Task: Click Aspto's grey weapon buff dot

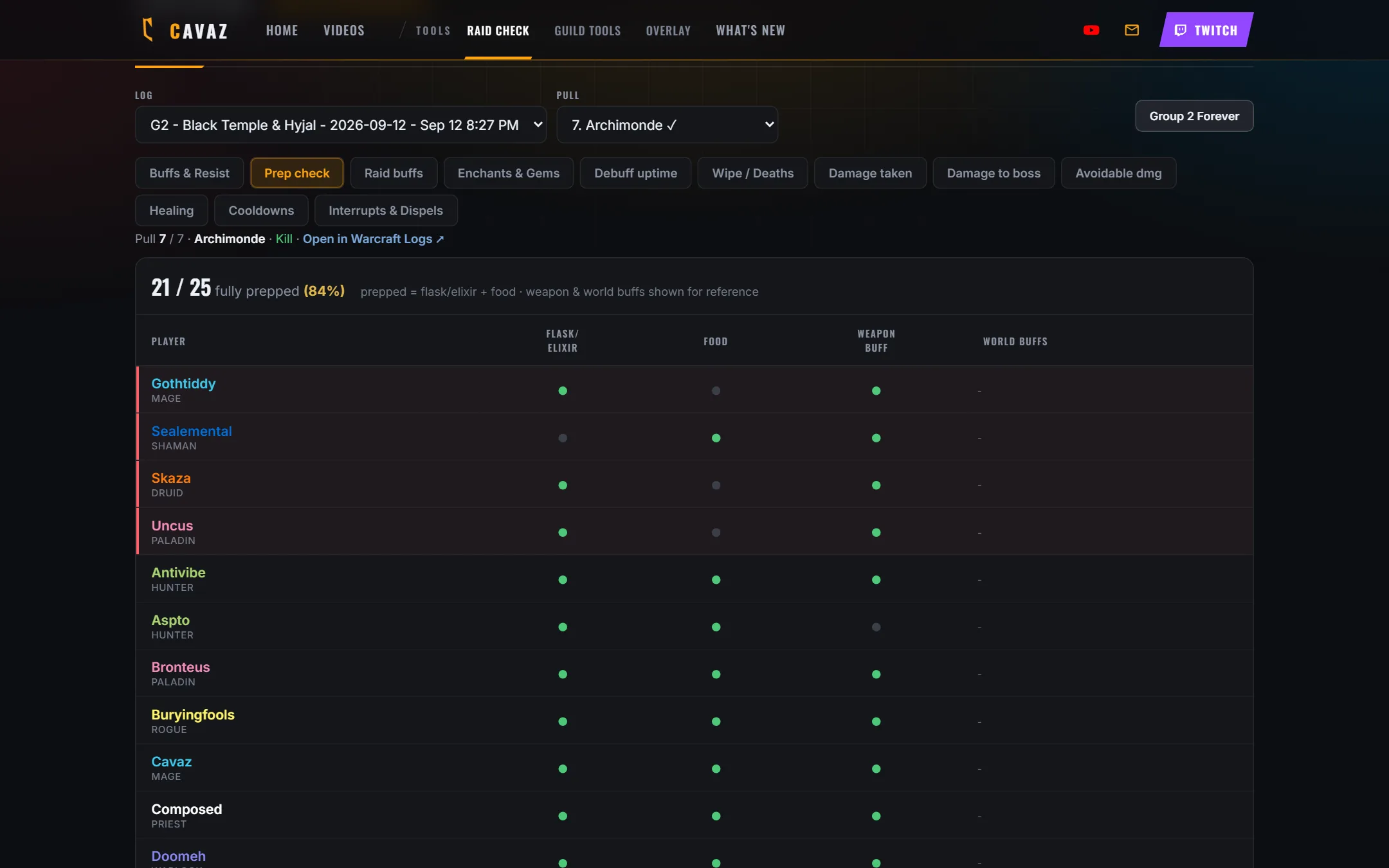Action: [876, 627]
